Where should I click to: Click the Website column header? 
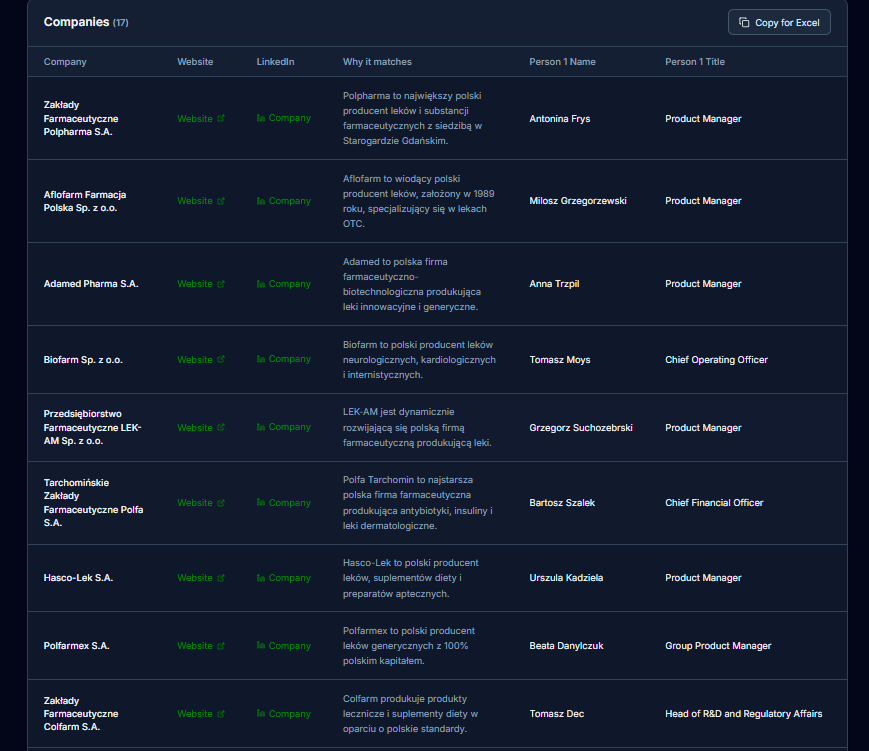(195, 62)
